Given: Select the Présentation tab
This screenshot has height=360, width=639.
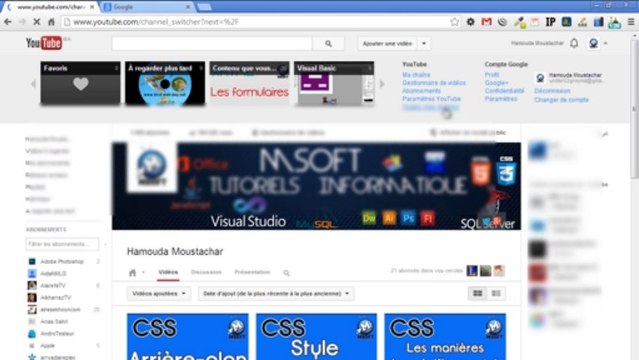Looking at the screenshot, I should pyautogui.click(x=252, y=272).
